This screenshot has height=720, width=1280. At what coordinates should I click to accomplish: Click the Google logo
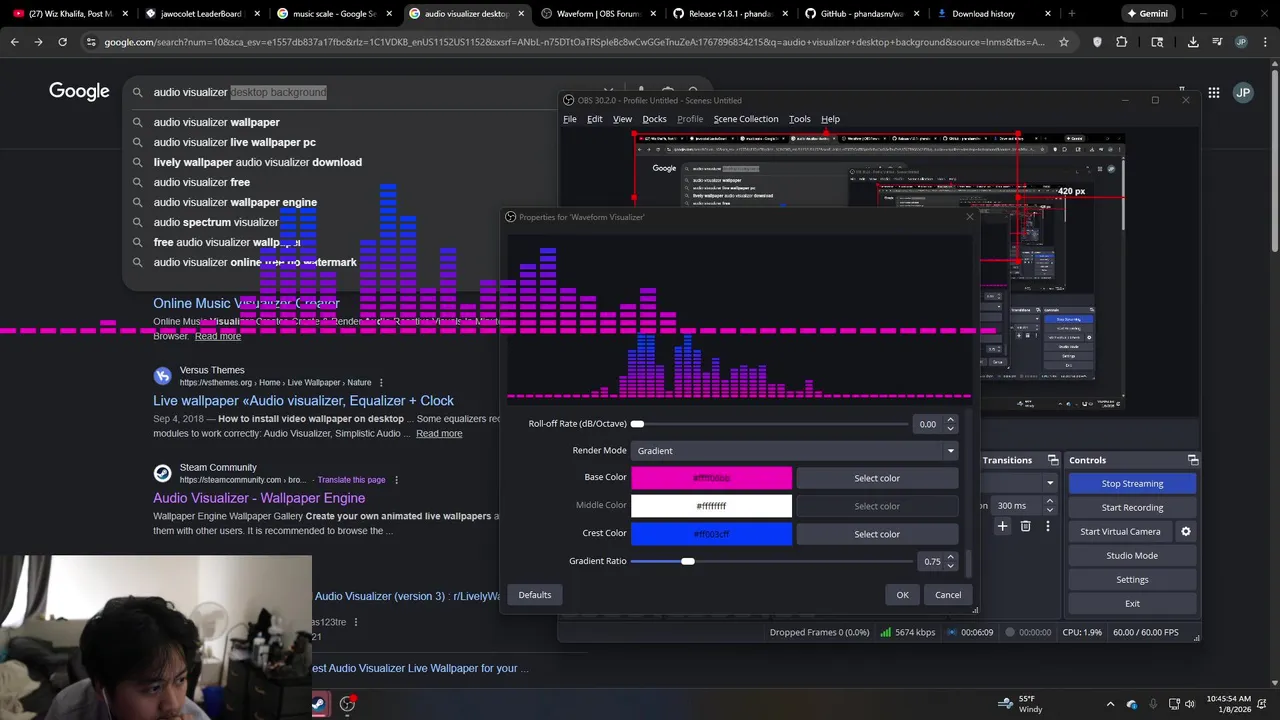click(79, 91)
